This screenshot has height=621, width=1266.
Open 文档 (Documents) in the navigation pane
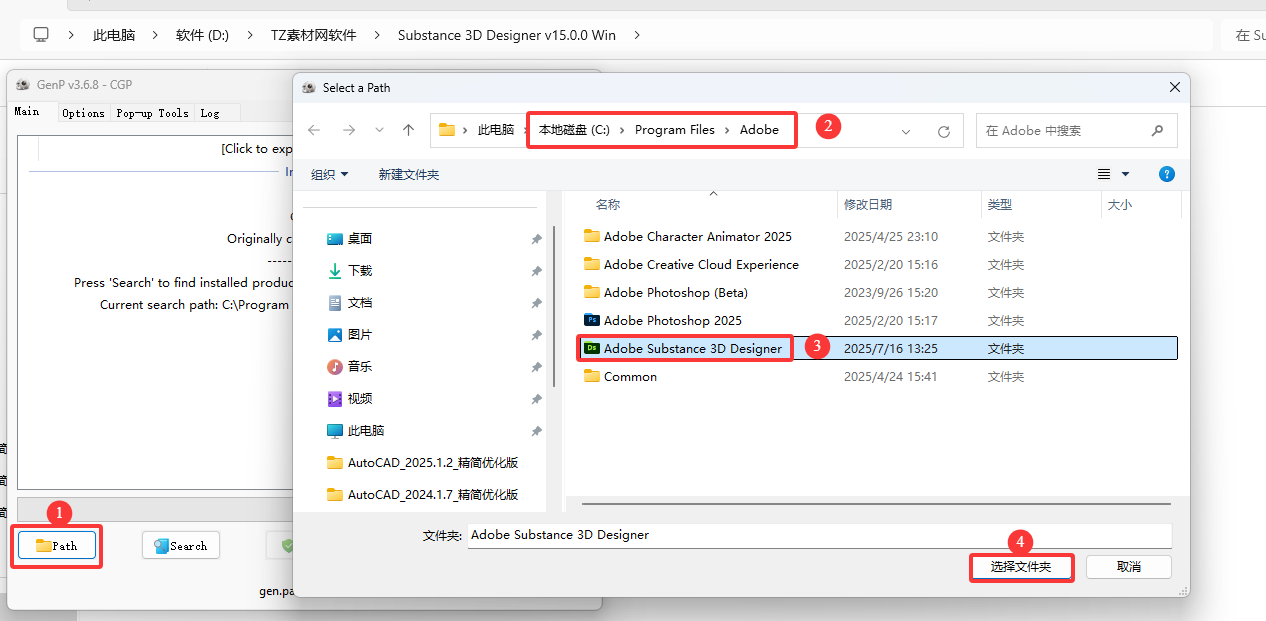click(360, 302)
